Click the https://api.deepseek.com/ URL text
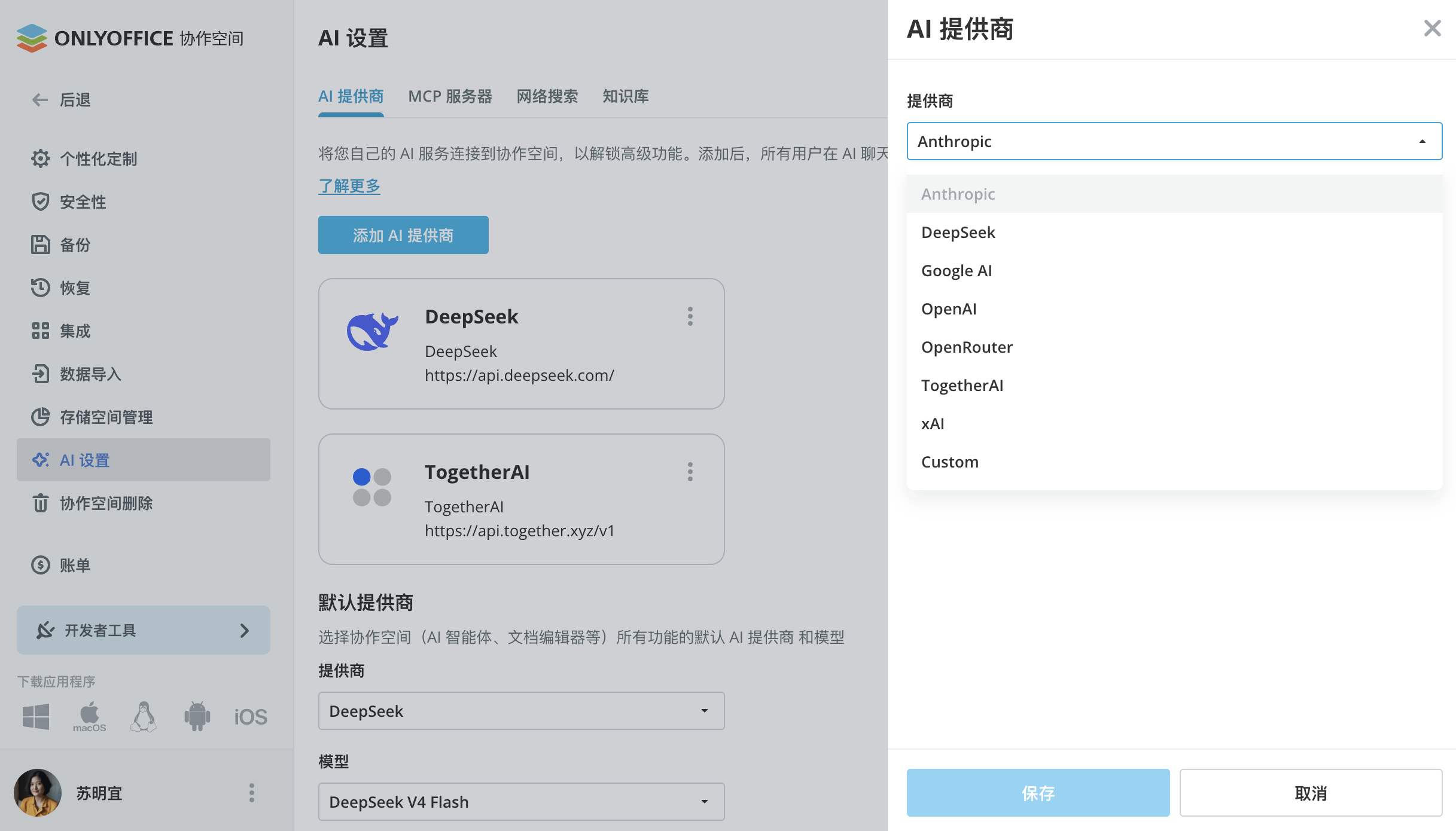The image size is (1456, 831). tap(519, 375)
